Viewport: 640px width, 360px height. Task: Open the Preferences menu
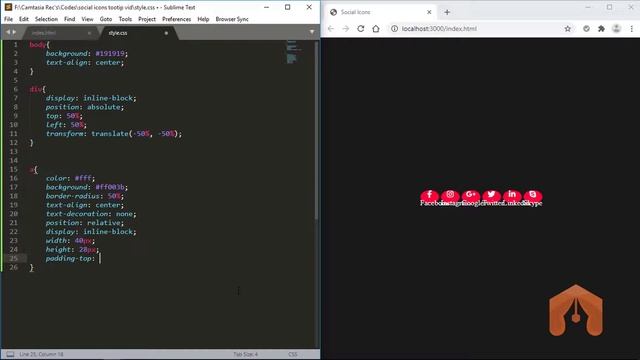pyautogui.click(x=176, y=19)
